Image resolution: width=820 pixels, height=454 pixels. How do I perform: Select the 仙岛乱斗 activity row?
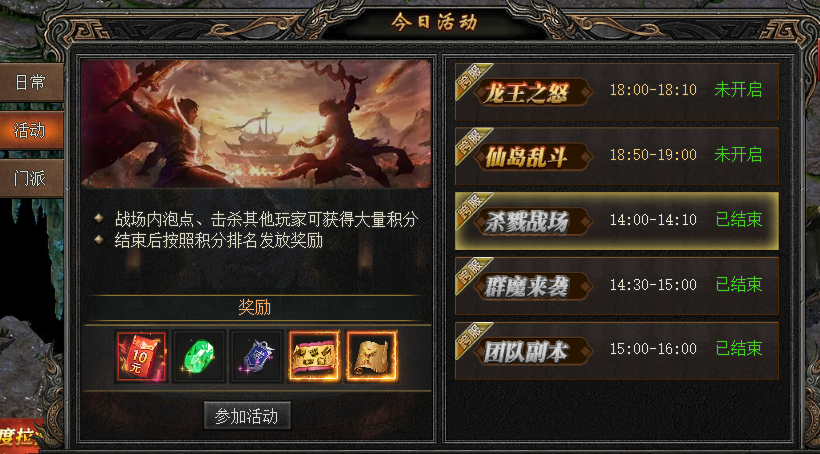[x=617, y=156]
